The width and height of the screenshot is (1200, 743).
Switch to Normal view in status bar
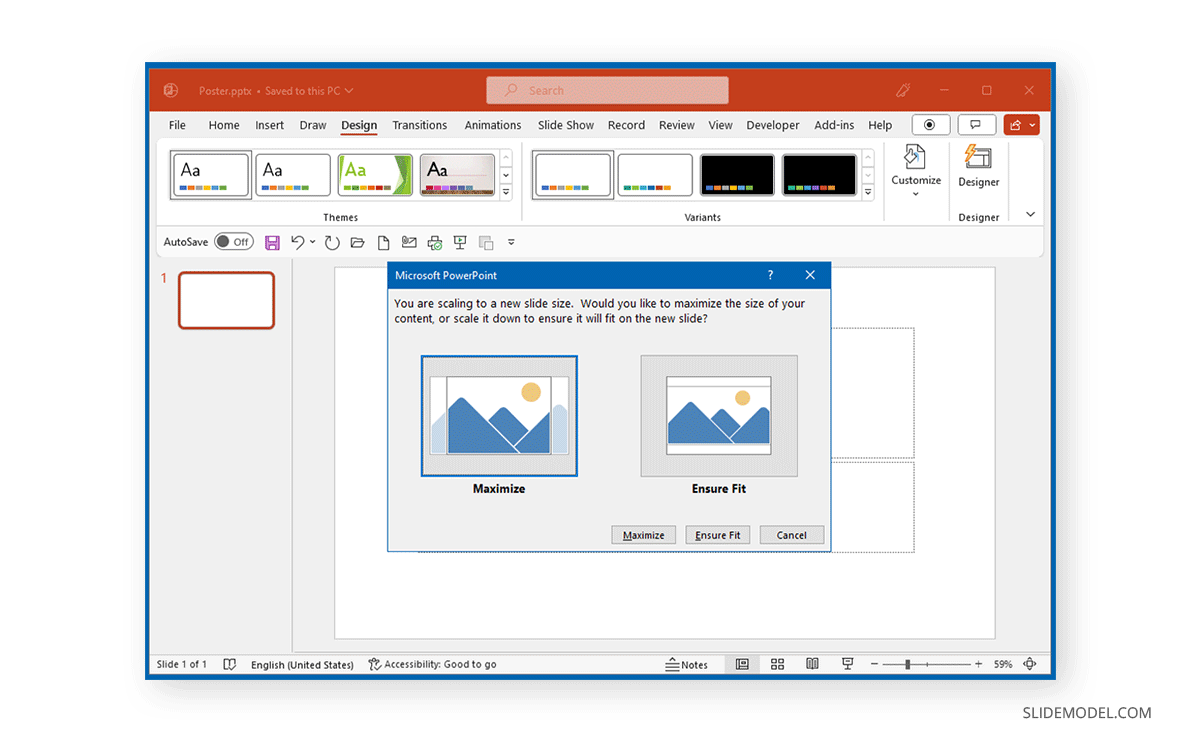tap(742, 664)
